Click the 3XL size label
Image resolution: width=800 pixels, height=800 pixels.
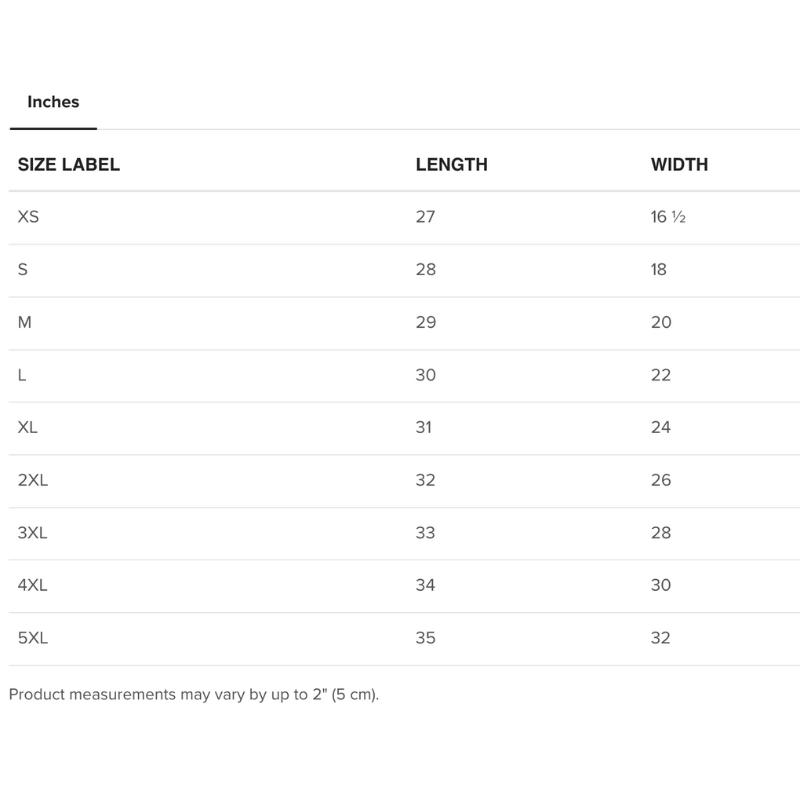[x=33, y=533]
